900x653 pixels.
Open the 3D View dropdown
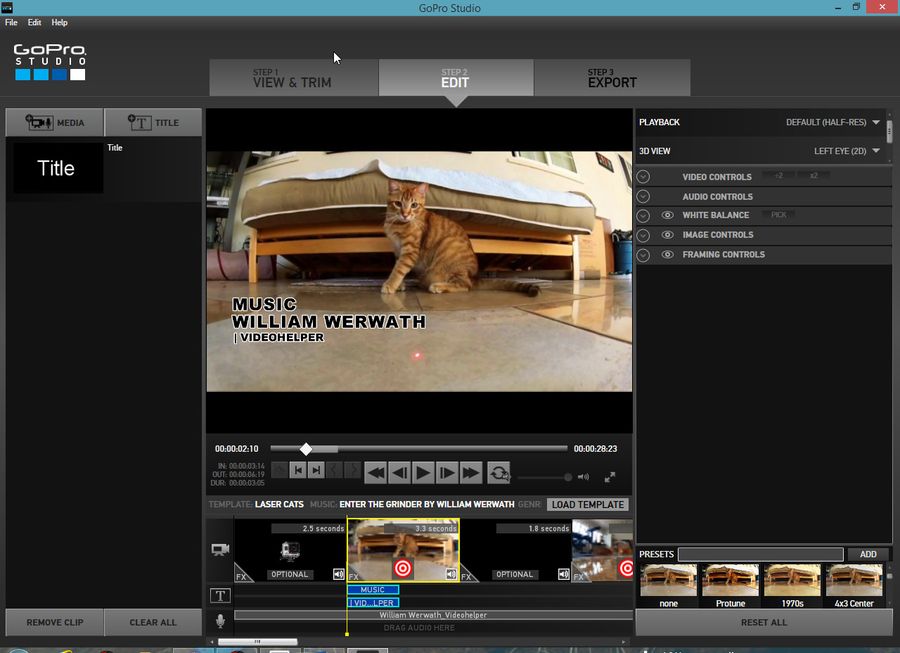(x=847, y=151)
